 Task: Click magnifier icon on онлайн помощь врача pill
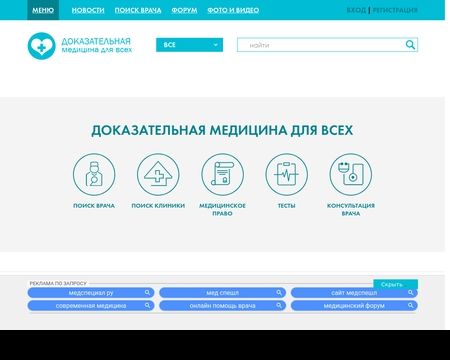click(x=279, y=305)
